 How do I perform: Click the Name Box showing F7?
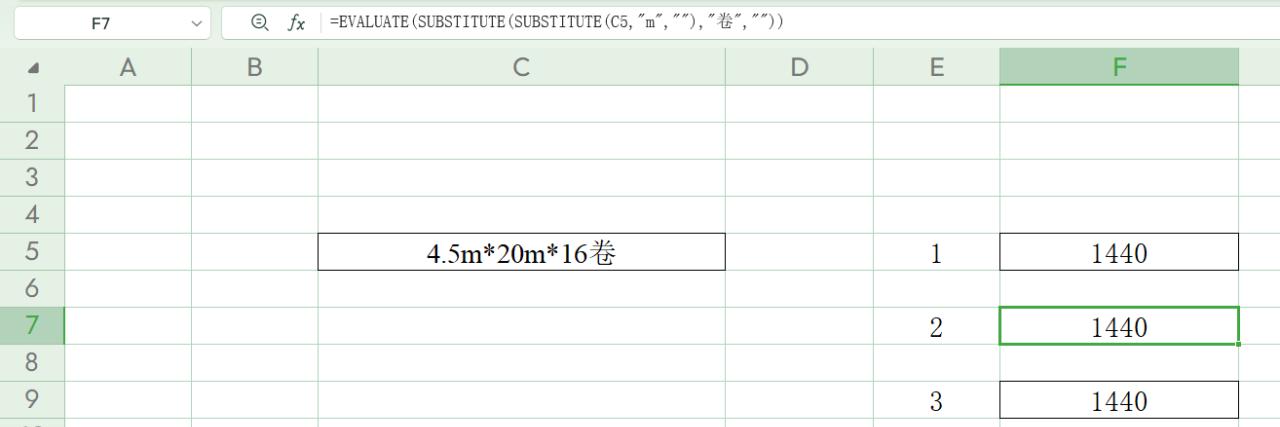[100, 23]
